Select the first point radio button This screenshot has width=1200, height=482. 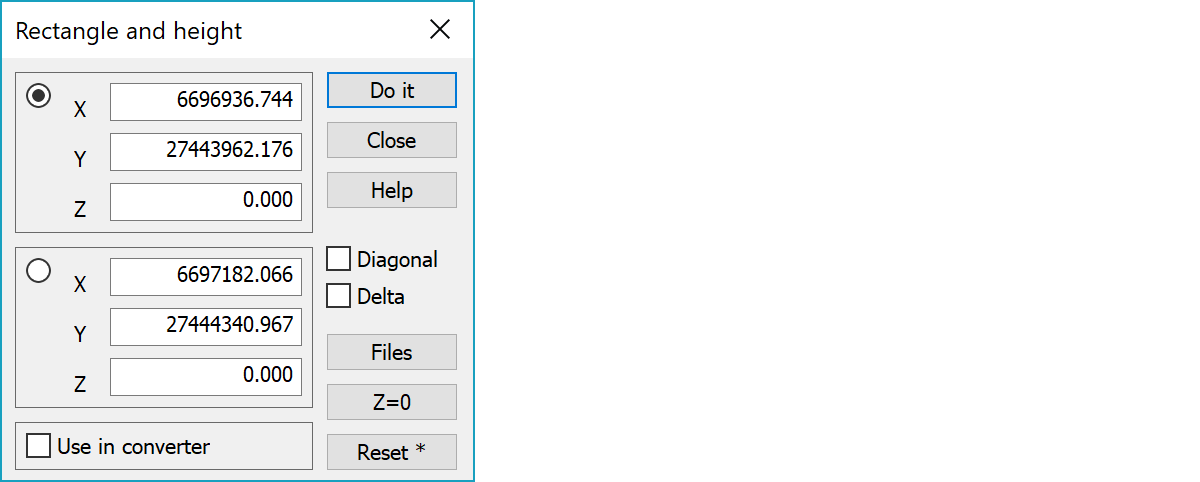tap(39, 96)
